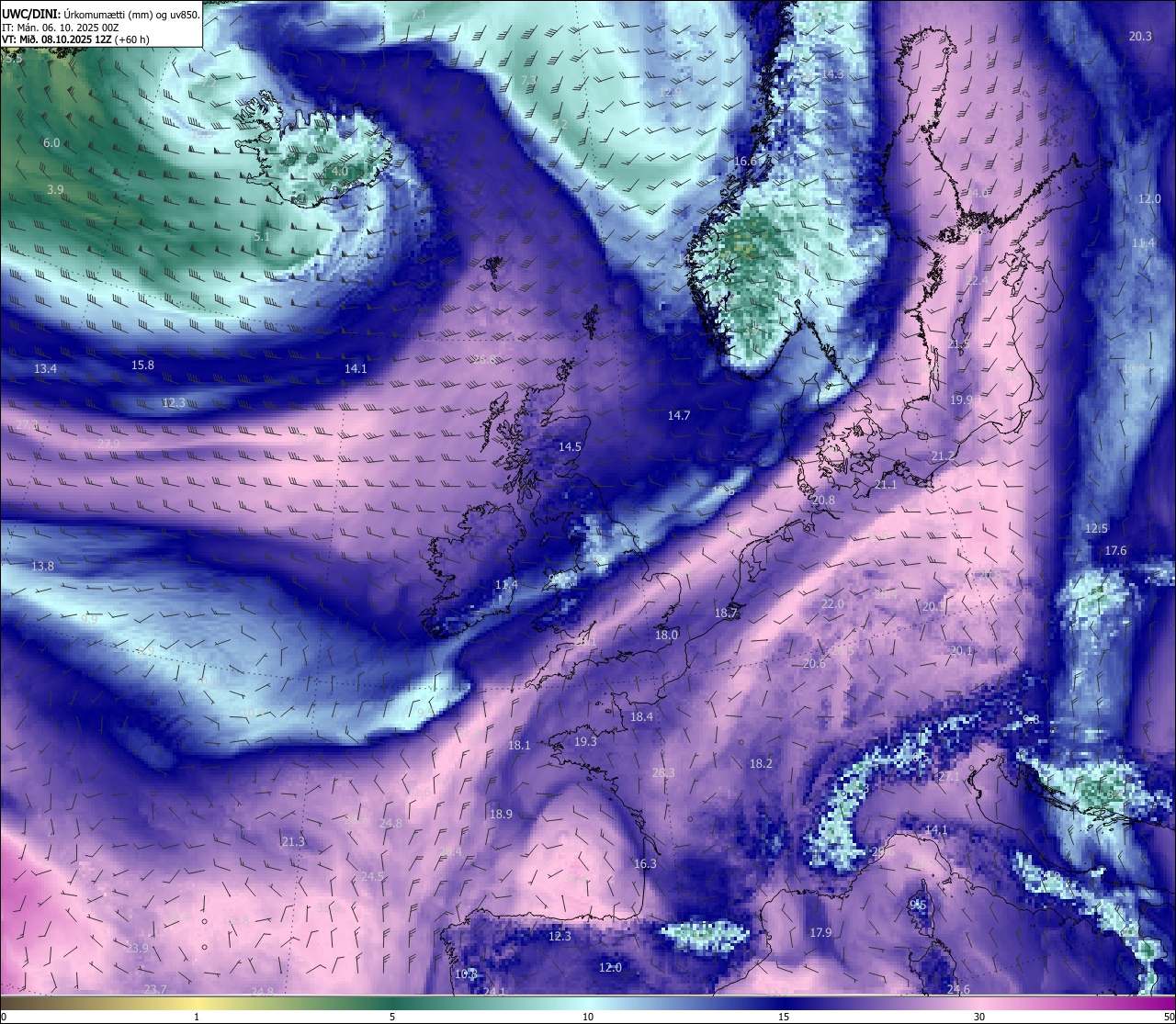Click the 30 tick on the color scale
The image size is (1176, 1024).
click(979, 1017)
